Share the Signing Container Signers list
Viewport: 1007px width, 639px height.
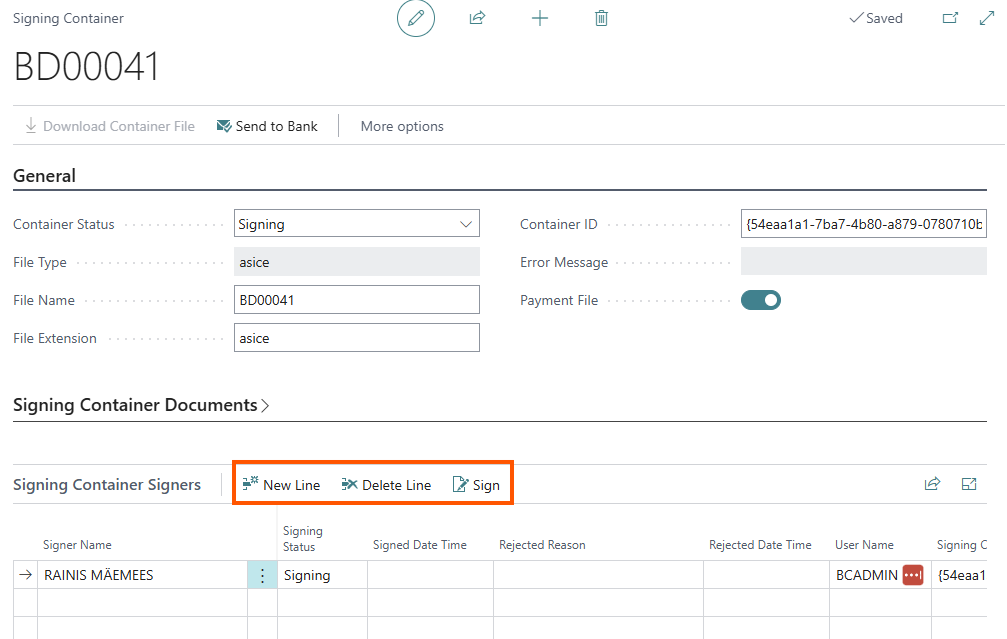[932, 484]
